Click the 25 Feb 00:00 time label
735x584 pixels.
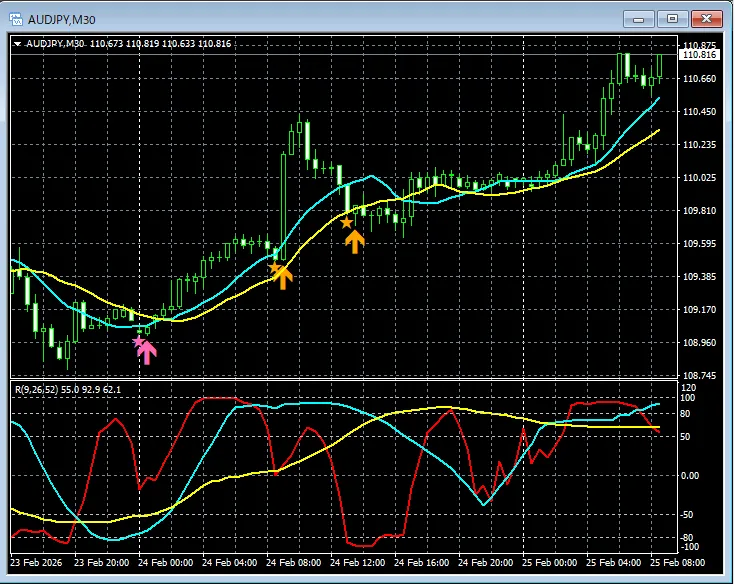tap(549, 563)
